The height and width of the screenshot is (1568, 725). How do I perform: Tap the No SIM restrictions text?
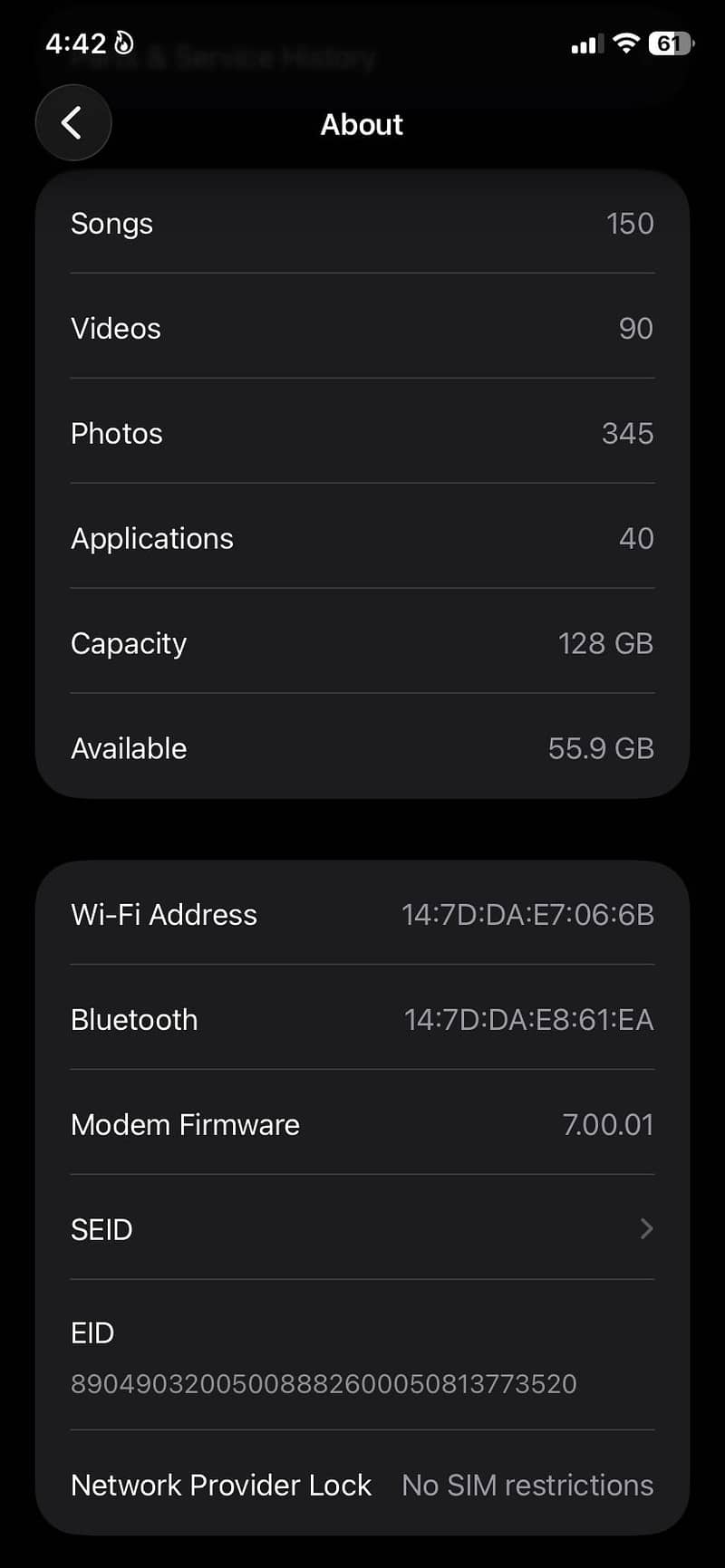[x=527, y=1486]
